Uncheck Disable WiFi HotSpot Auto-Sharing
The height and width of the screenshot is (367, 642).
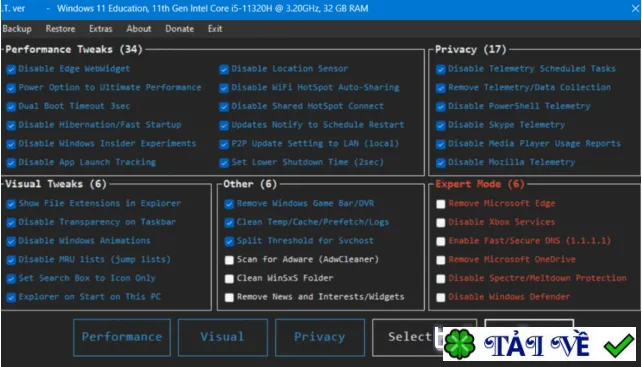pyautogui.click(x=224, y=88)
